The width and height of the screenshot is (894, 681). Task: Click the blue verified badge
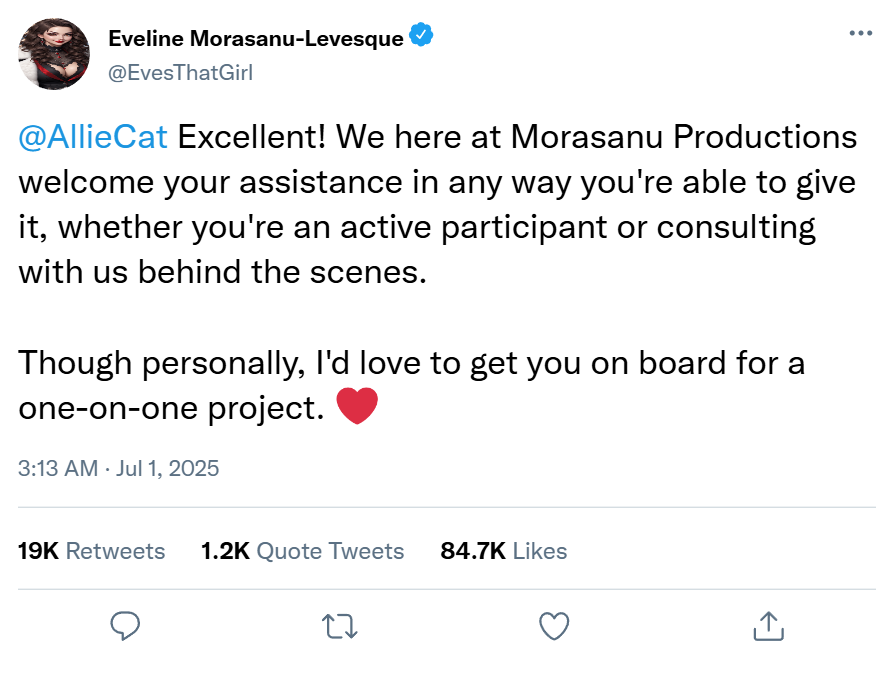click(x=422, y=38)
